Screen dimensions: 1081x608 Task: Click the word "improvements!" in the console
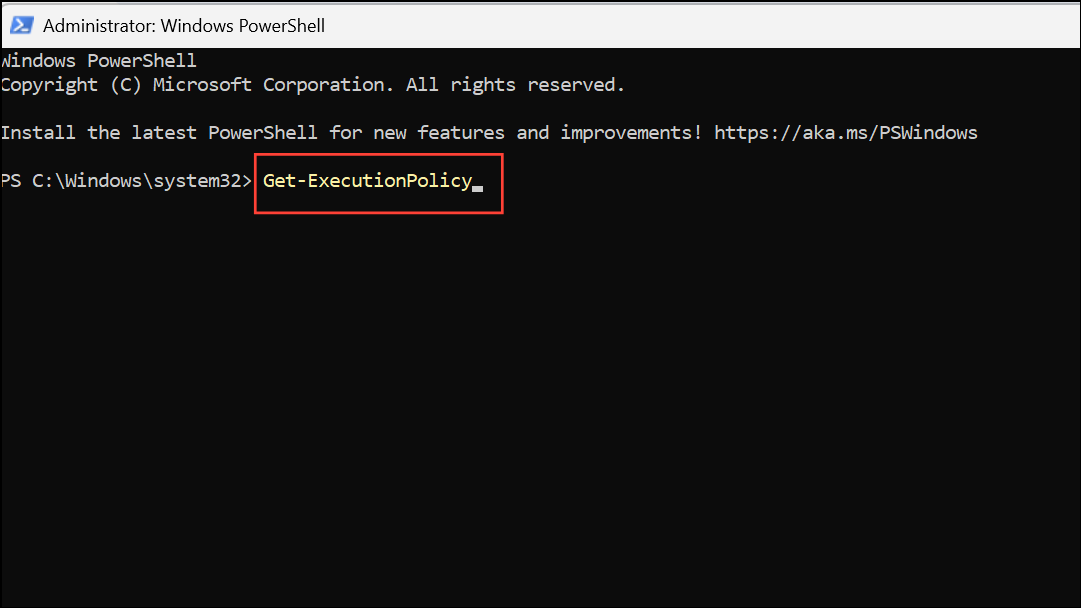631,133
